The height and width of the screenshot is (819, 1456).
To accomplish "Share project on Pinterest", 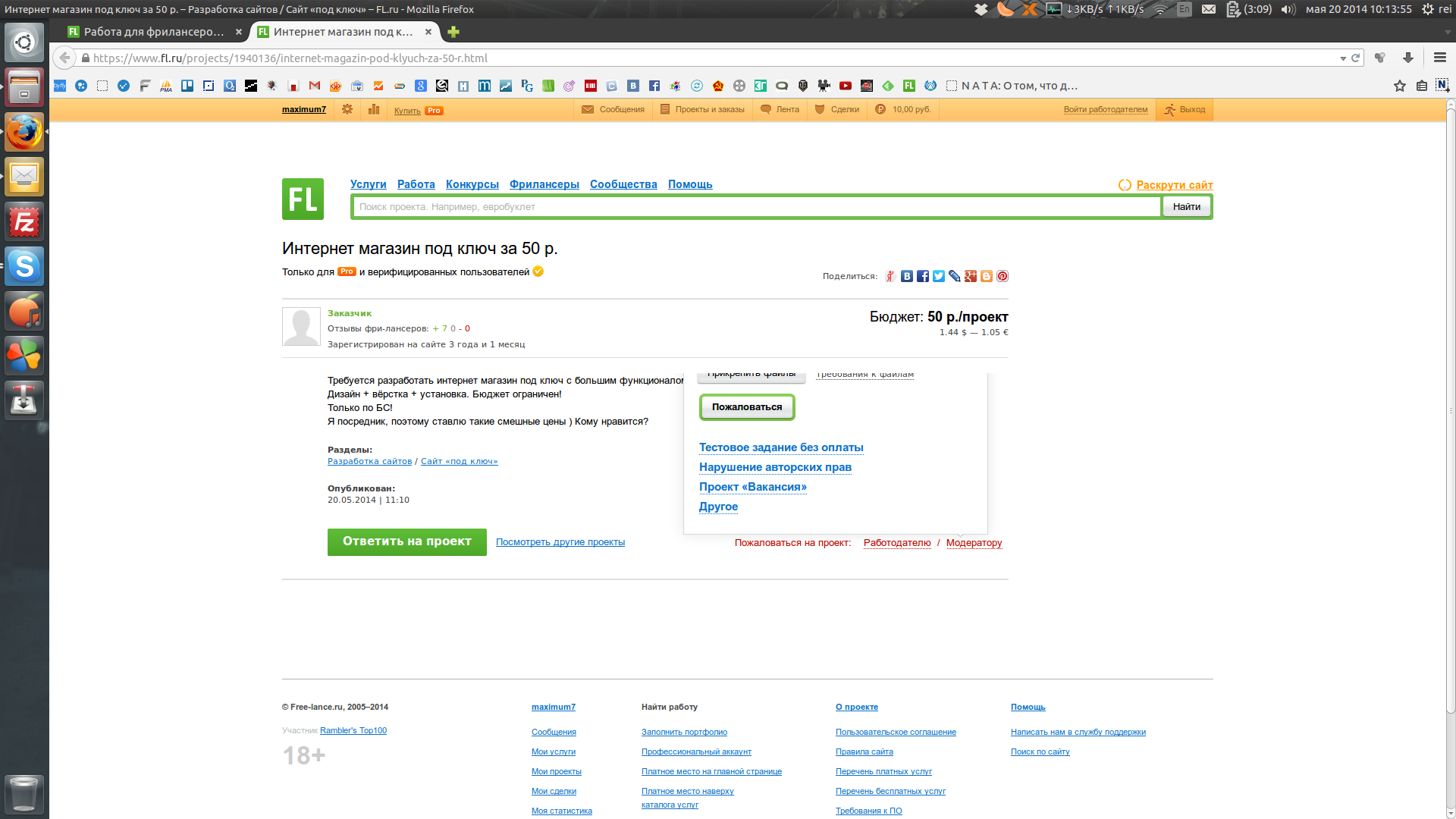I will pyautogui.click(x=1003, y=277).
